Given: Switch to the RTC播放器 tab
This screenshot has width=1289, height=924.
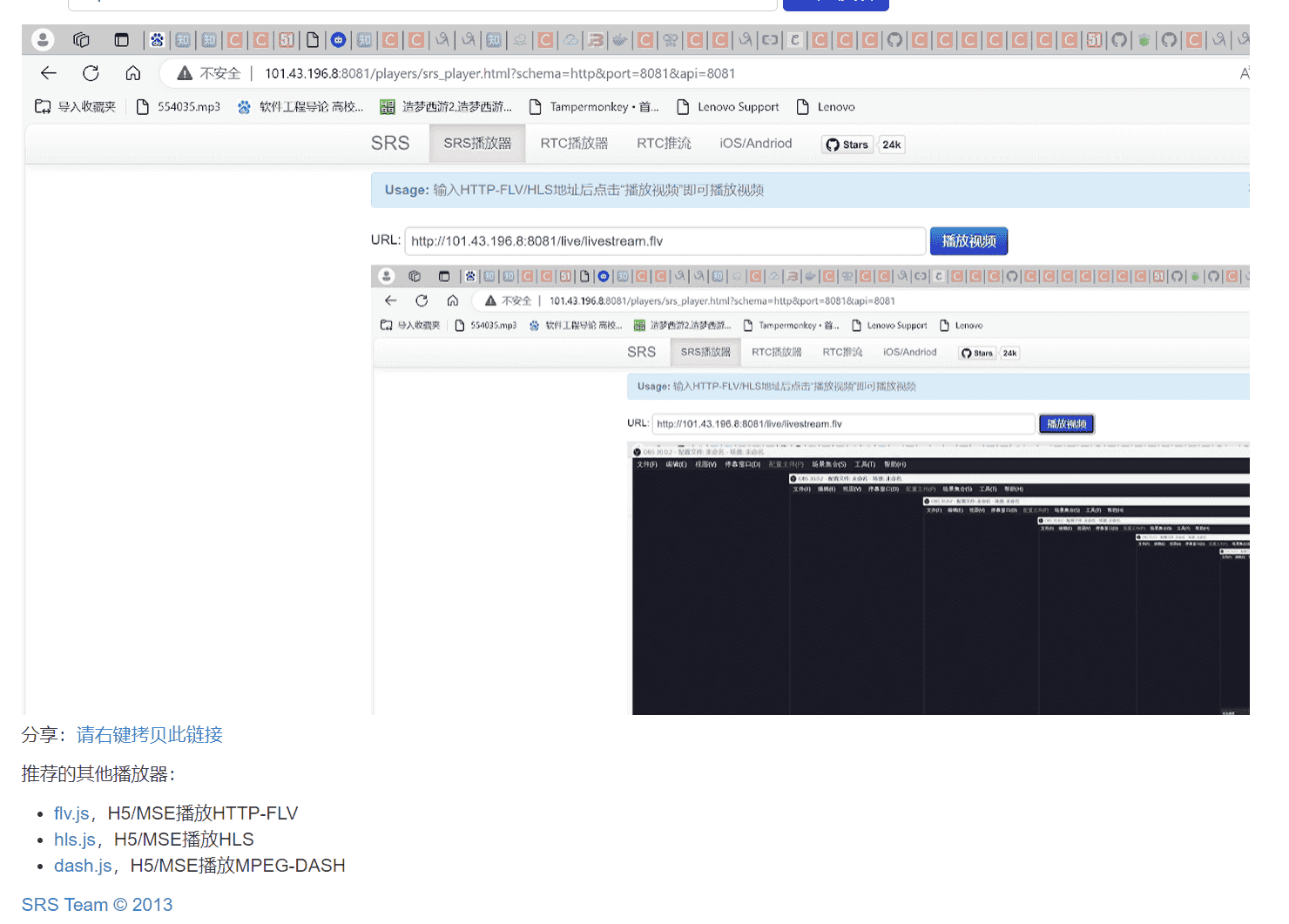Looking at the screenshot, I should tap(573, 143).
